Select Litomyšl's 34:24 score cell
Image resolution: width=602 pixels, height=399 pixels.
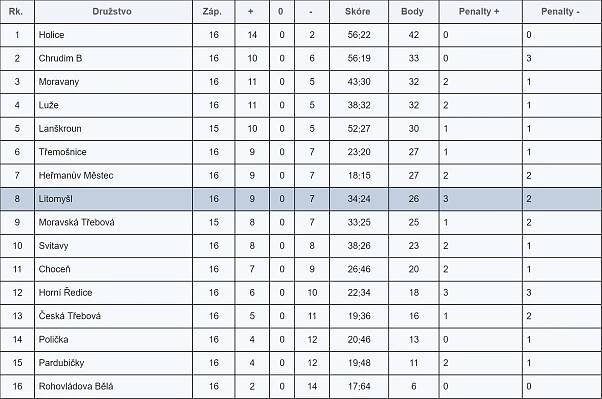coord(359,199)
